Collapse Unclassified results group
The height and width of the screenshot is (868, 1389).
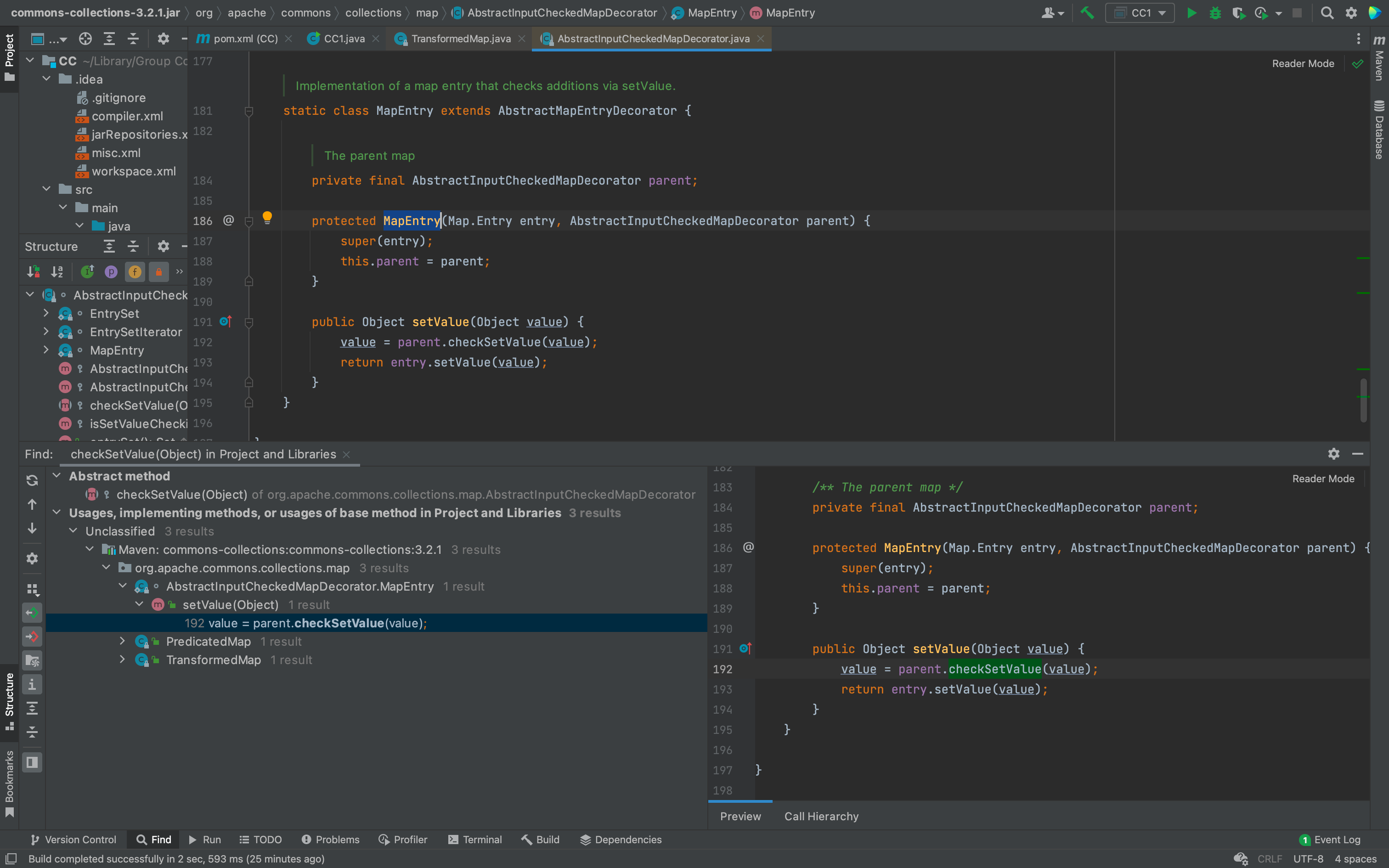(73, 530)
